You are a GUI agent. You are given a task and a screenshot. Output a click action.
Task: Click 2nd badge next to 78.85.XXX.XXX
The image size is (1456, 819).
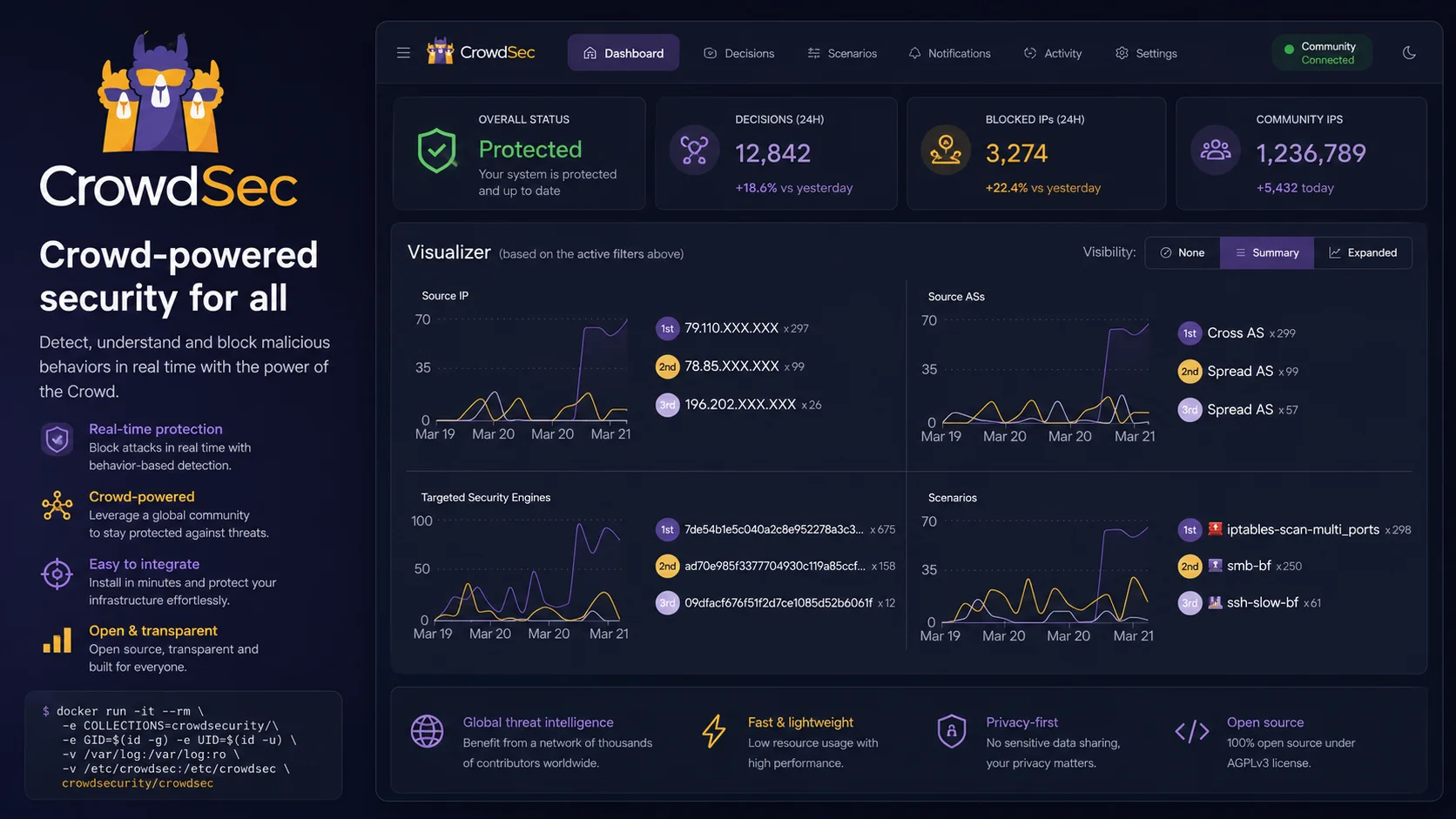tap(667, 366)
